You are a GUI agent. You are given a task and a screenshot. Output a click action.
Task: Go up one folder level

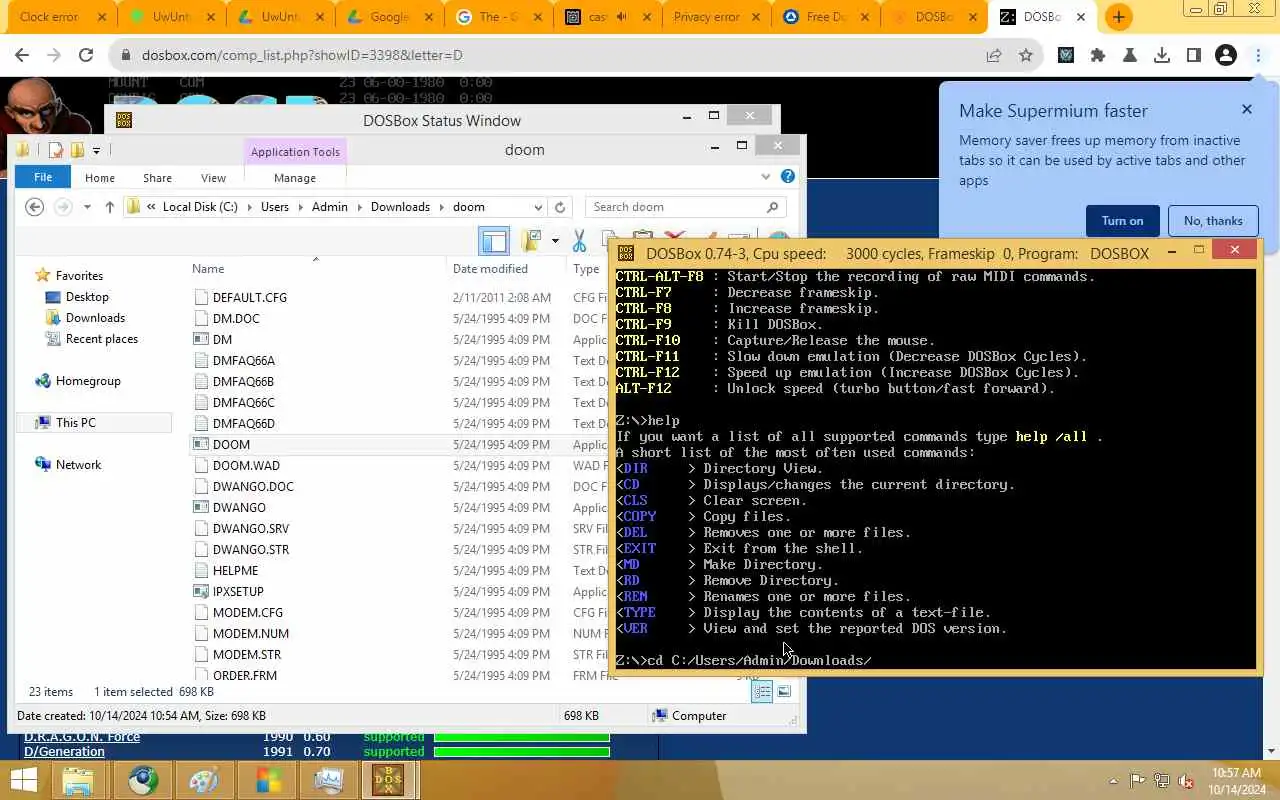(109, 207)
